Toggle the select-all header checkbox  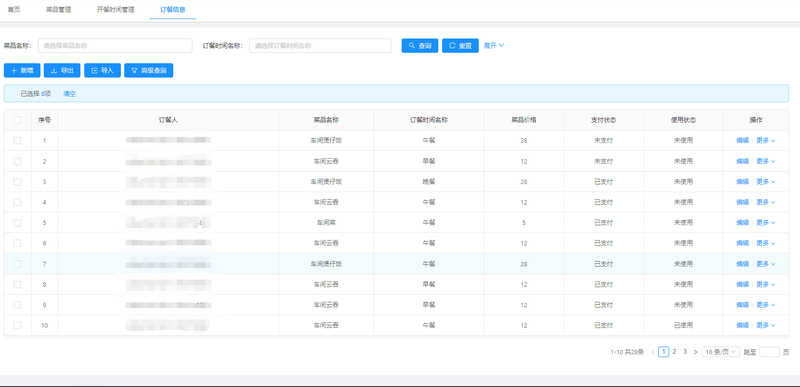[x=17, y=120]
